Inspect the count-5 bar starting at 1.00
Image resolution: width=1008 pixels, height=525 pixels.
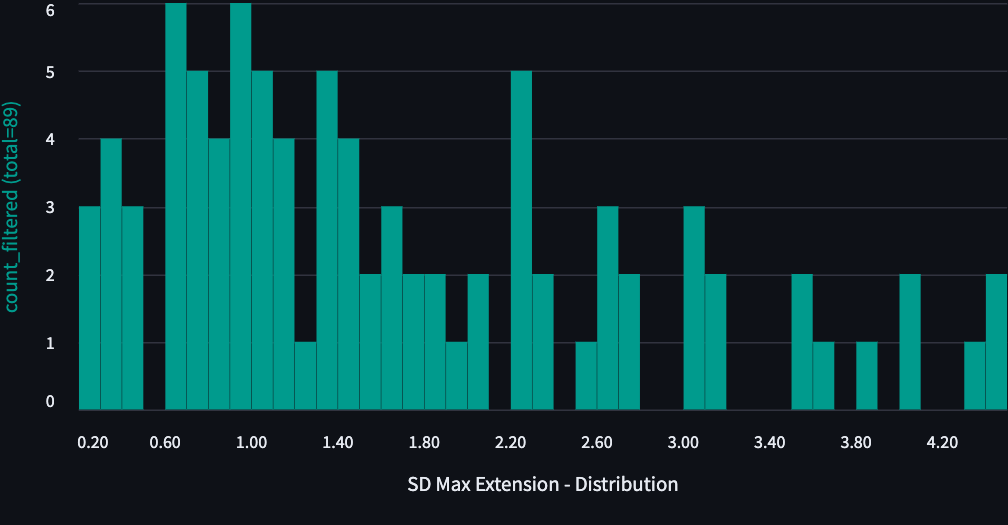point(262,240)
